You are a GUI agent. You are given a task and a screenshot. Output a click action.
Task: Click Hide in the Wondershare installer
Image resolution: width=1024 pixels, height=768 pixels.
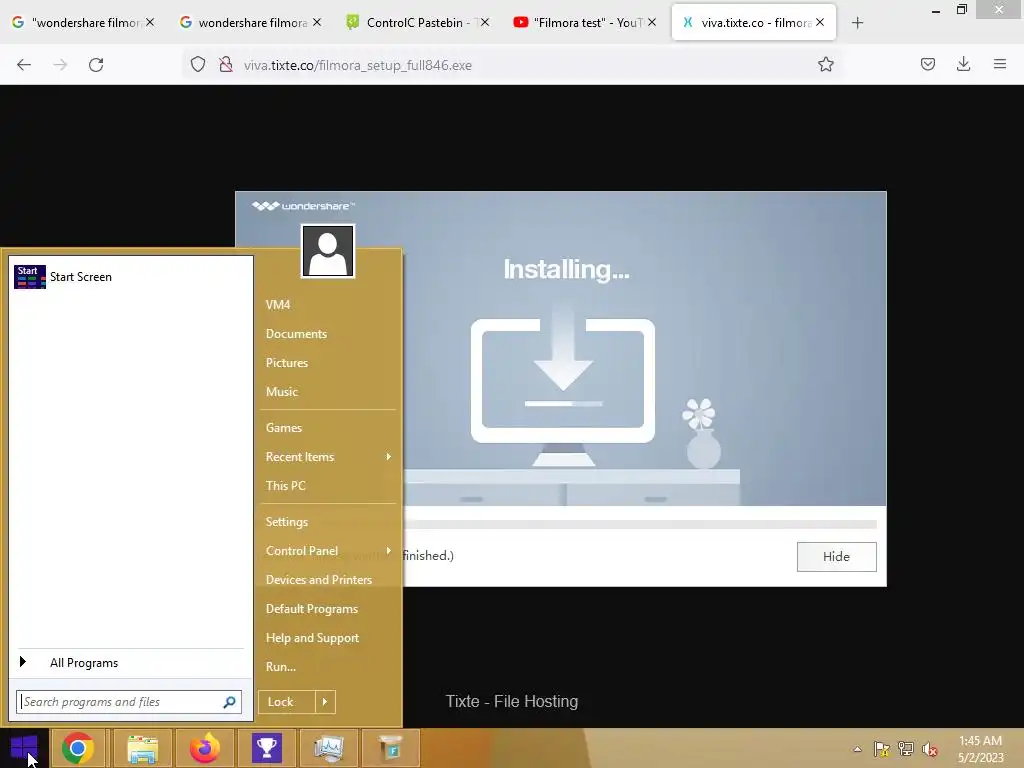coord(837,556)
